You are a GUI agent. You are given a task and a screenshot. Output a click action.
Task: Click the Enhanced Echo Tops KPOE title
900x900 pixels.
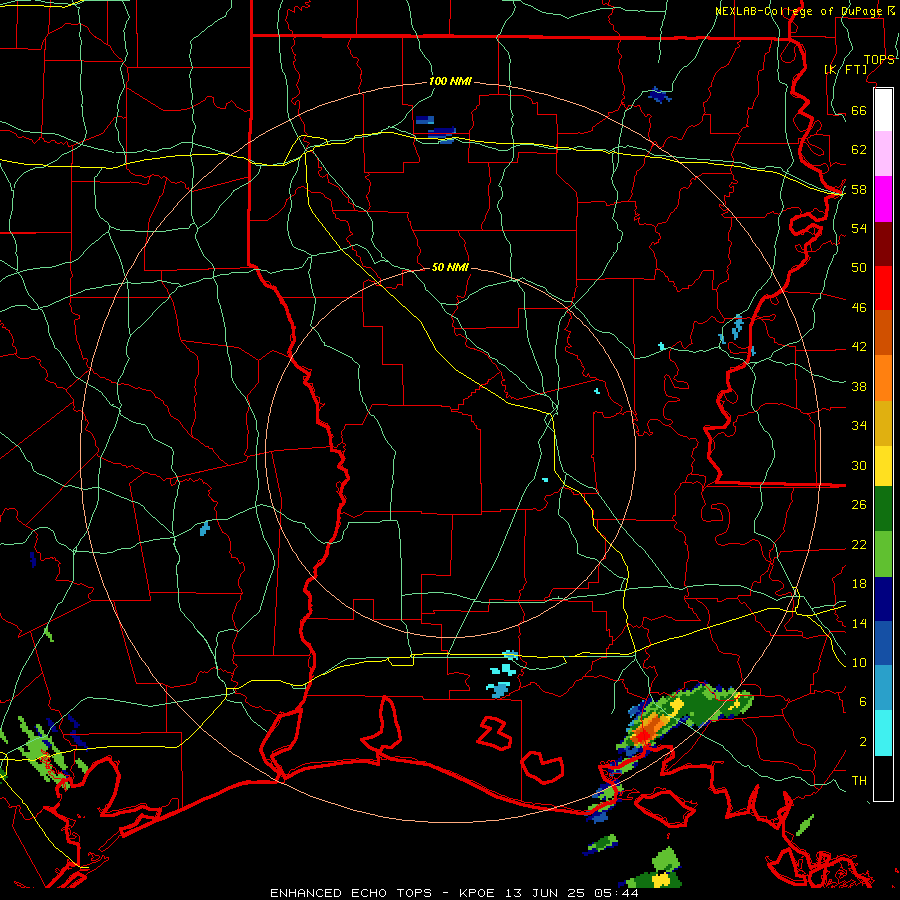click(454, 893)
